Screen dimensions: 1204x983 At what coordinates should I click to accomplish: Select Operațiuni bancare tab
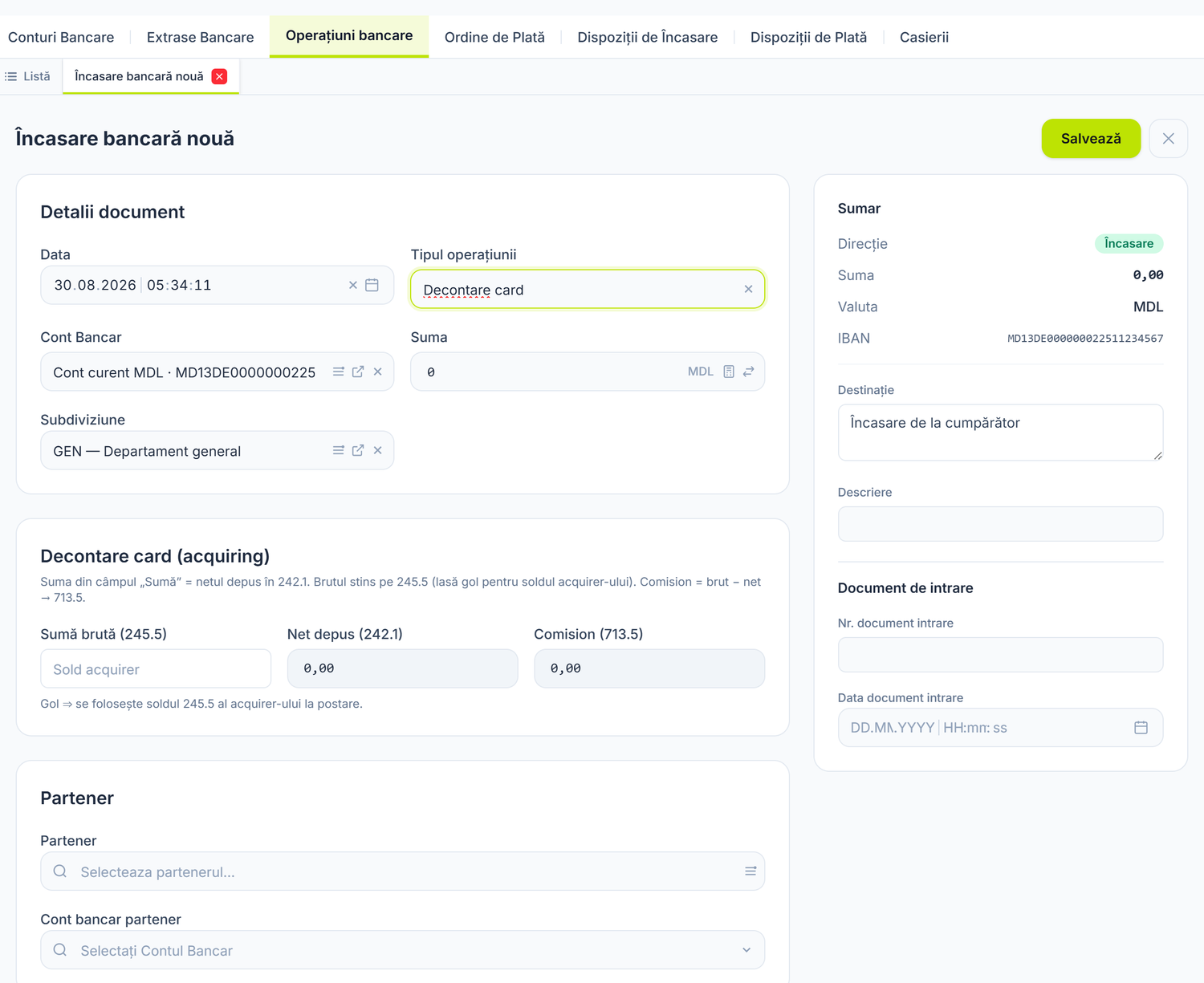(x=349, y=36)
